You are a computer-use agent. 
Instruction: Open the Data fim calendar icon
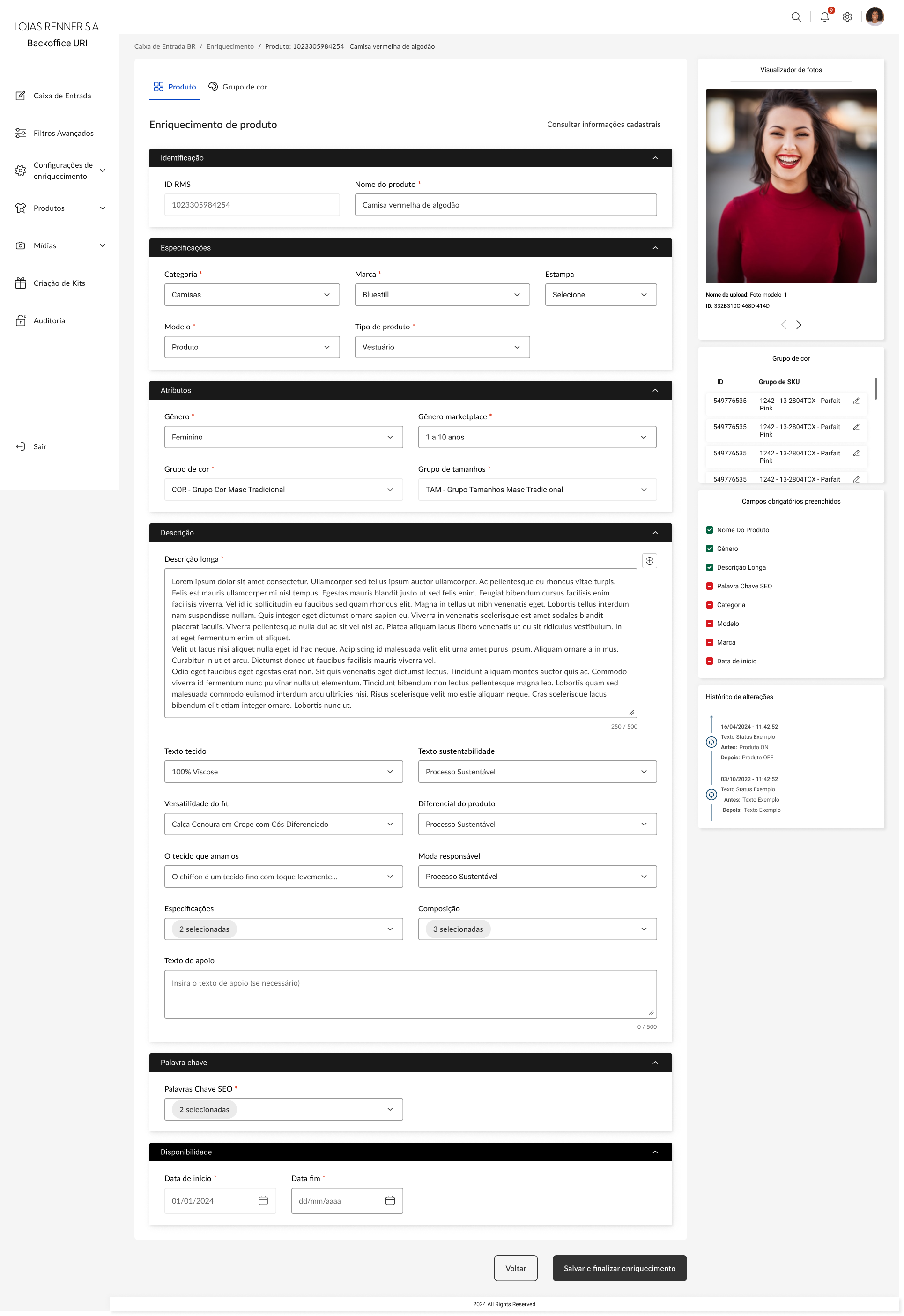coord(390,1200)
